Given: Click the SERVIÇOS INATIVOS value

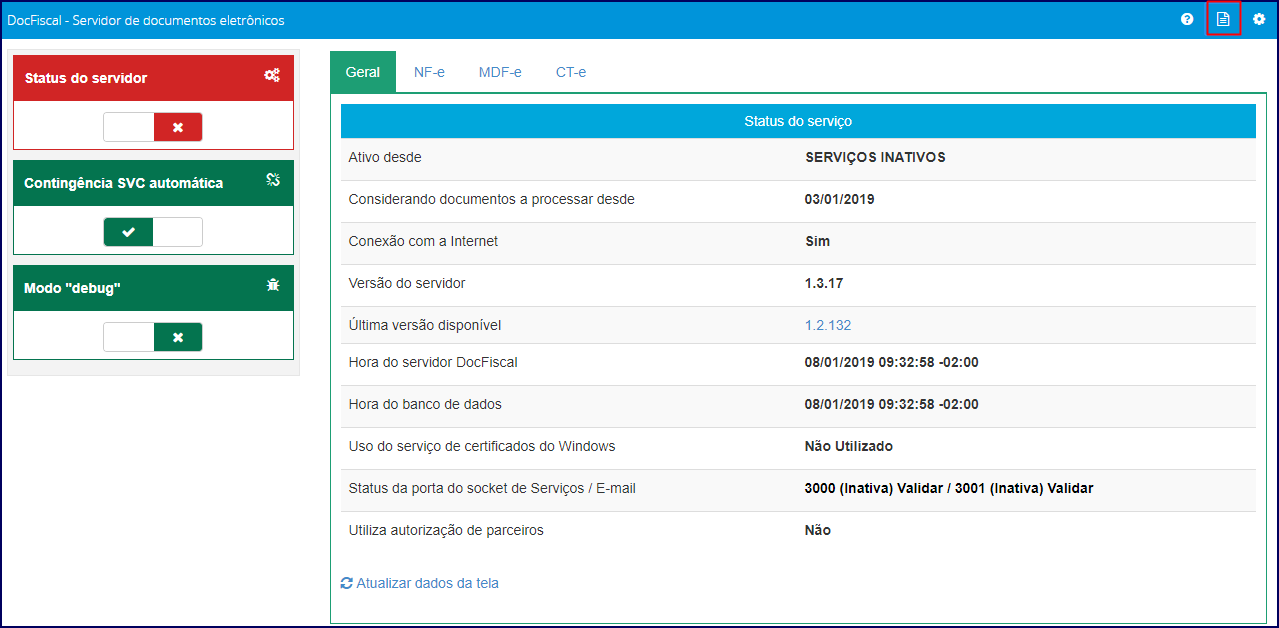Looking at the screenshot, I should point(875,157).
